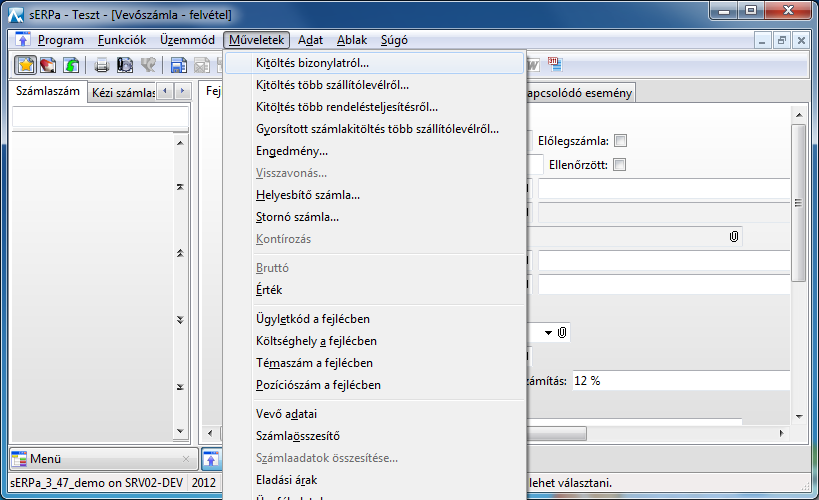Click the page down double-arrow in list

coord(180,320)
